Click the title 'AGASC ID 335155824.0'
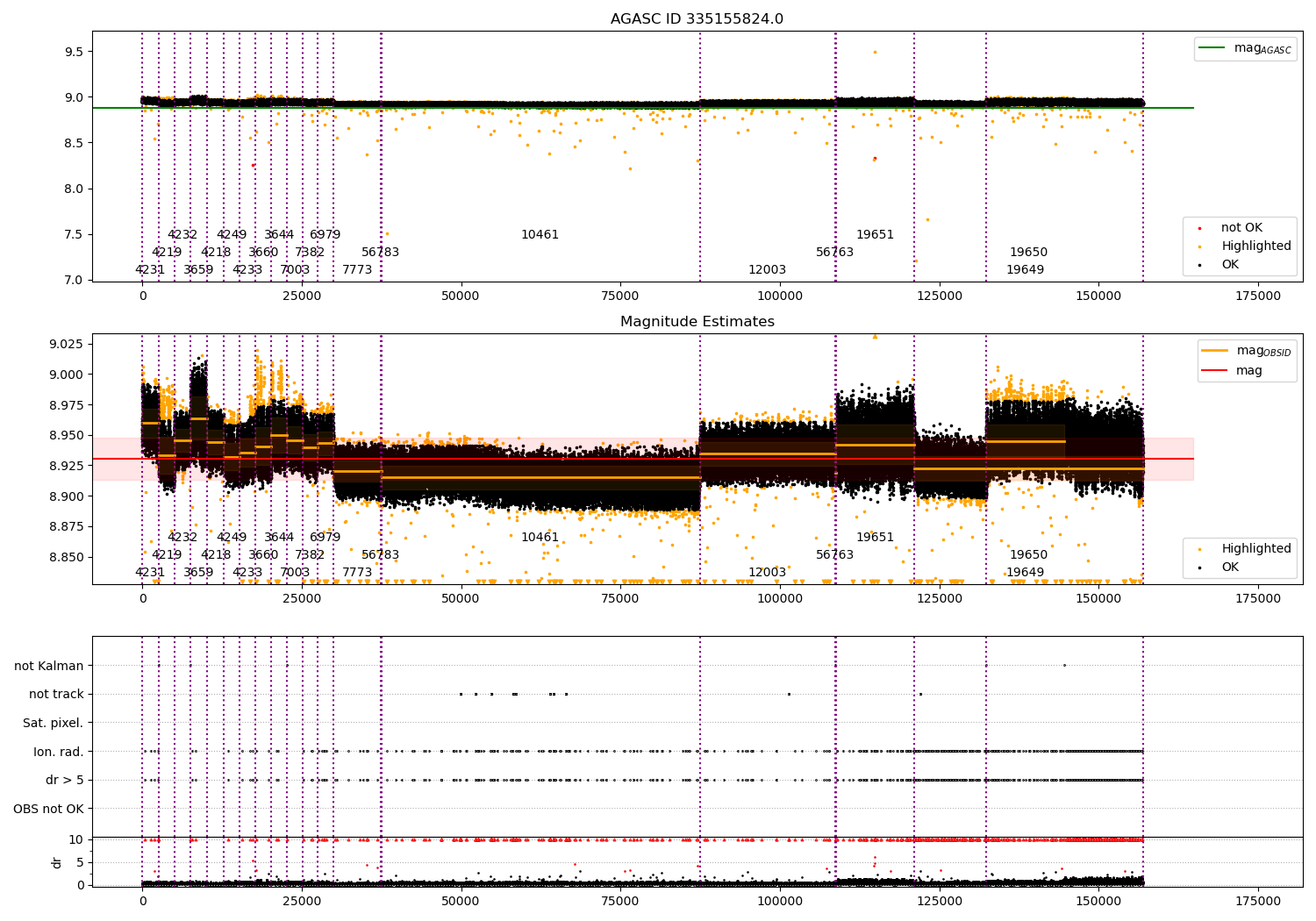The height and width of the screenshot is (921, 1316). (x=697, y=19)
